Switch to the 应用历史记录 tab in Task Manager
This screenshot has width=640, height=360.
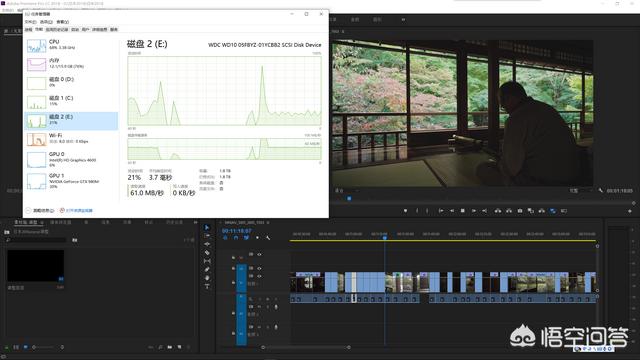[57, 29]
